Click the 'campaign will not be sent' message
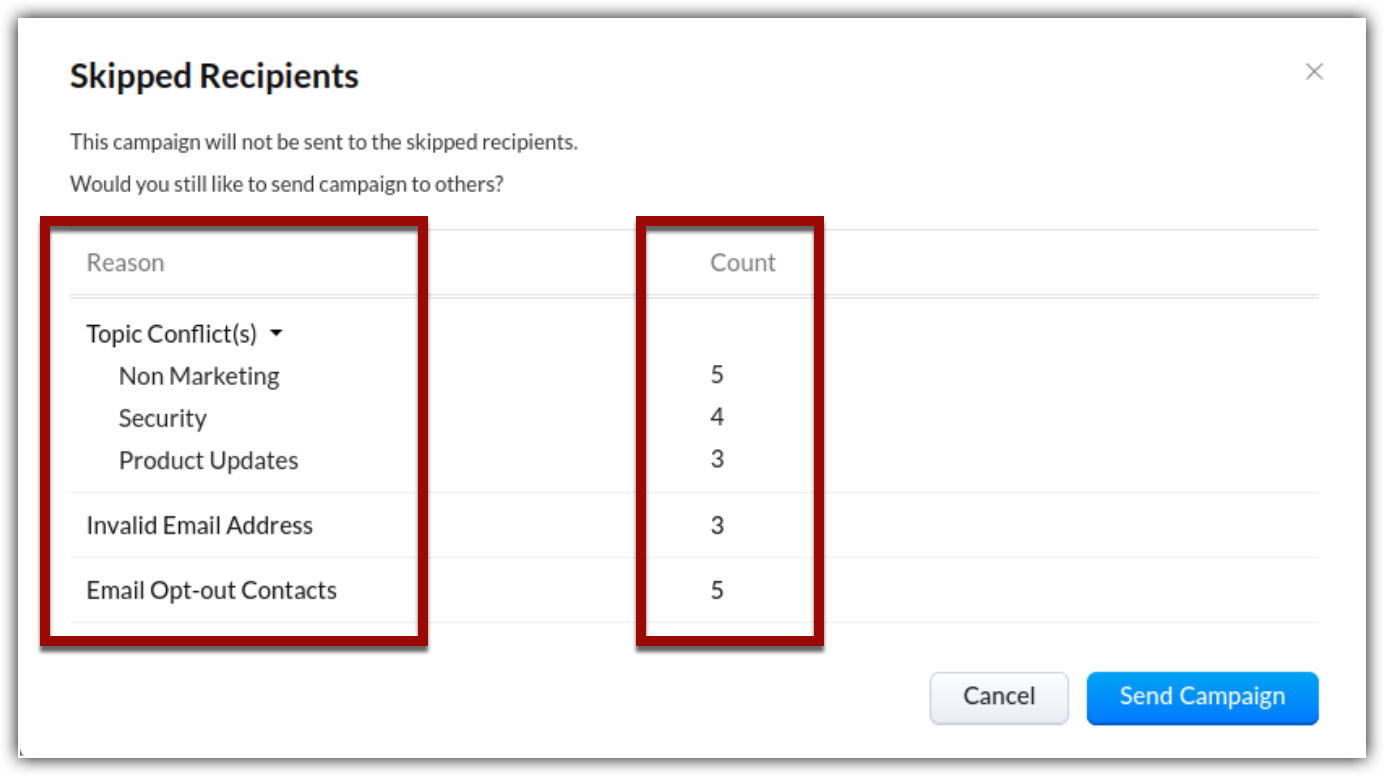Image resolution: width=1384 pixels, height=776 pixels. 323,142
